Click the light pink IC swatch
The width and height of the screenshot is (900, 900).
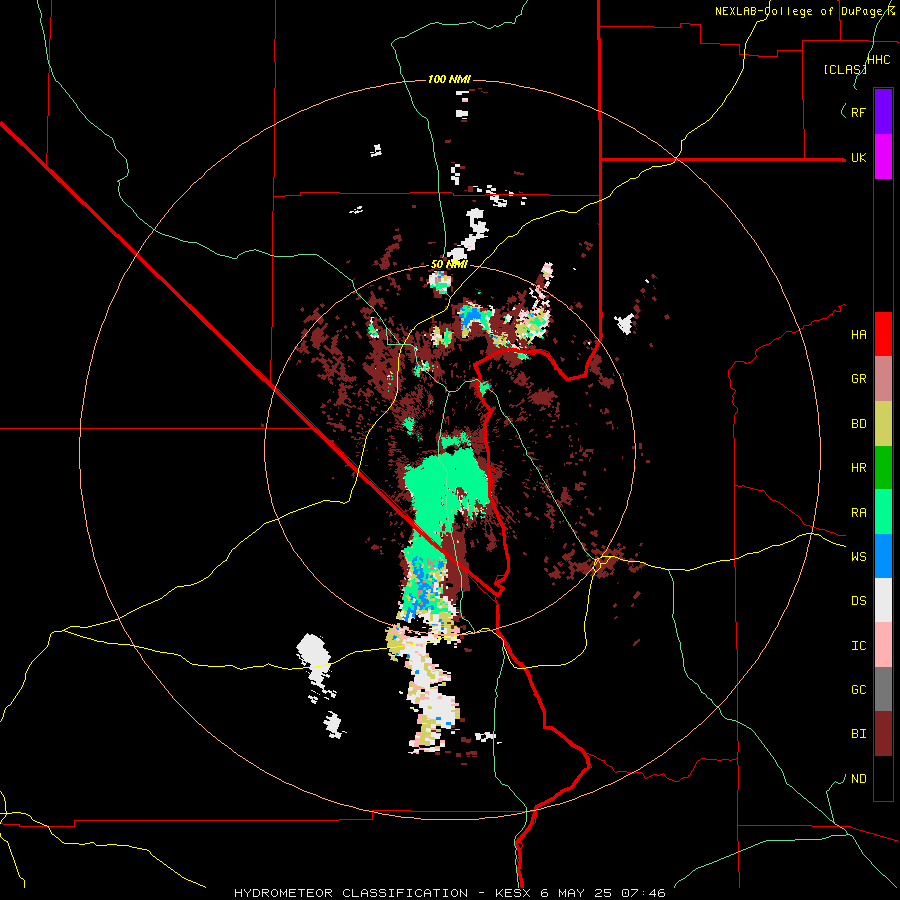pos(883,645)
